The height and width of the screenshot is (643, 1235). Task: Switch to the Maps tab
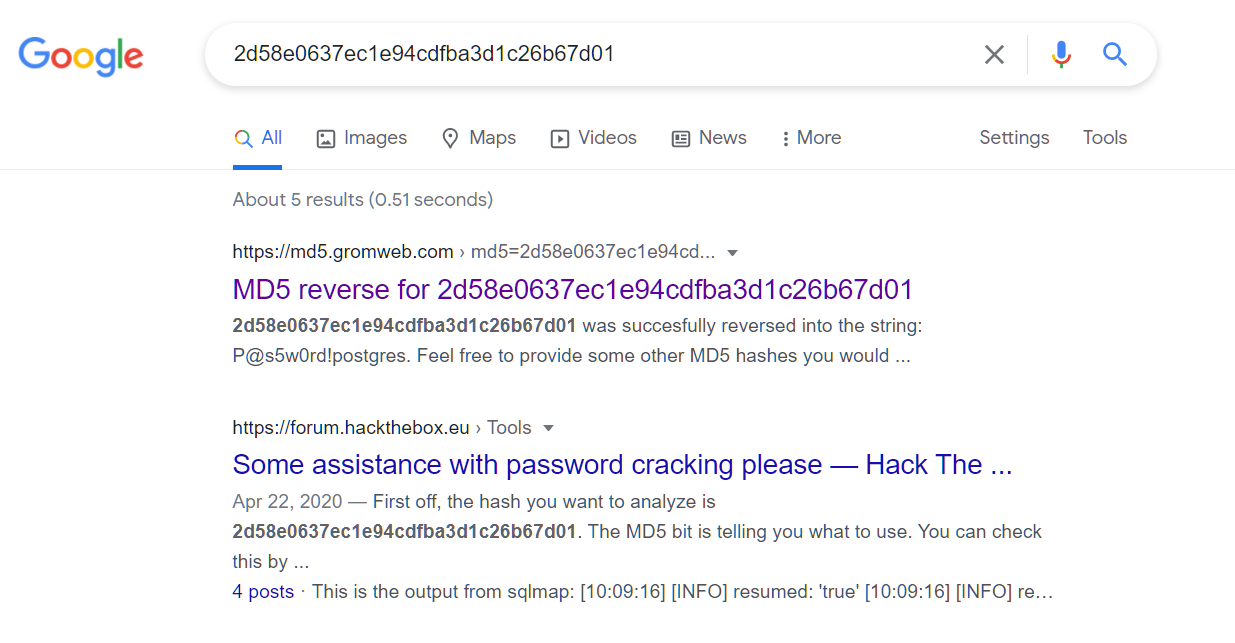[479, 138]
